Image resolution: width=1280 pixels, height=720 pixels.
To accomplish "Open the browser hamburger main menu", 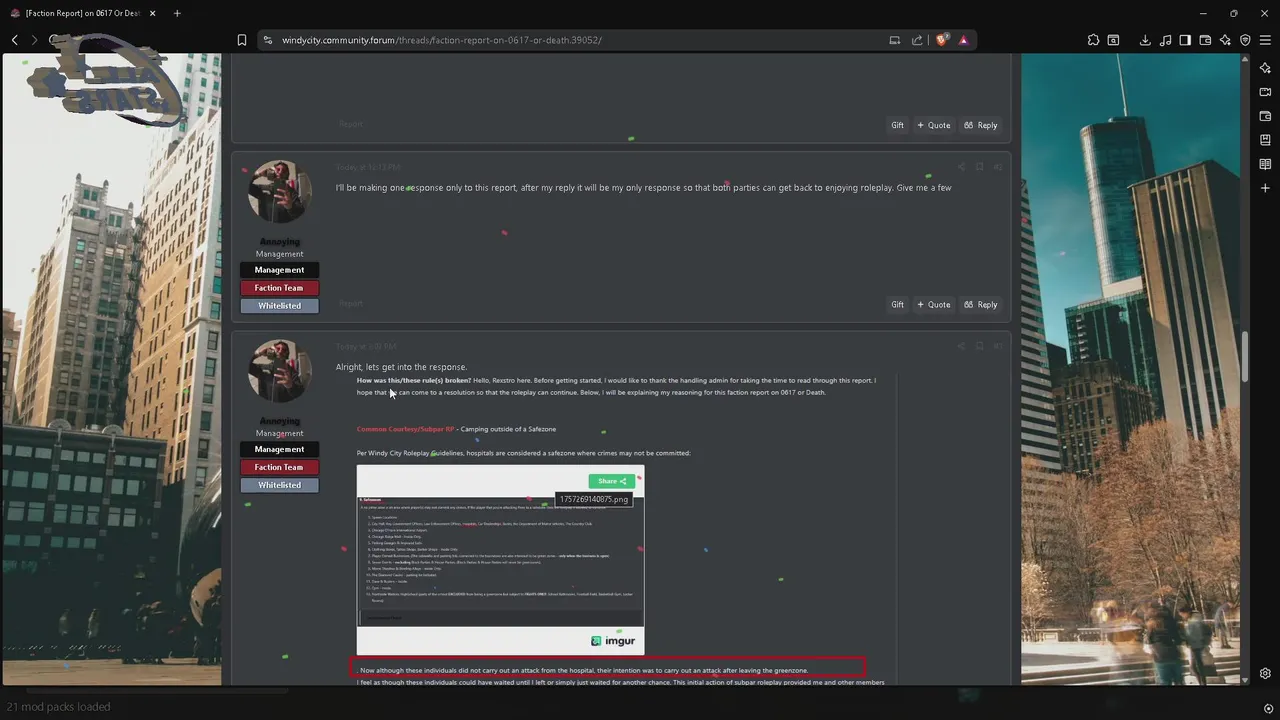I will point(1265,40).
